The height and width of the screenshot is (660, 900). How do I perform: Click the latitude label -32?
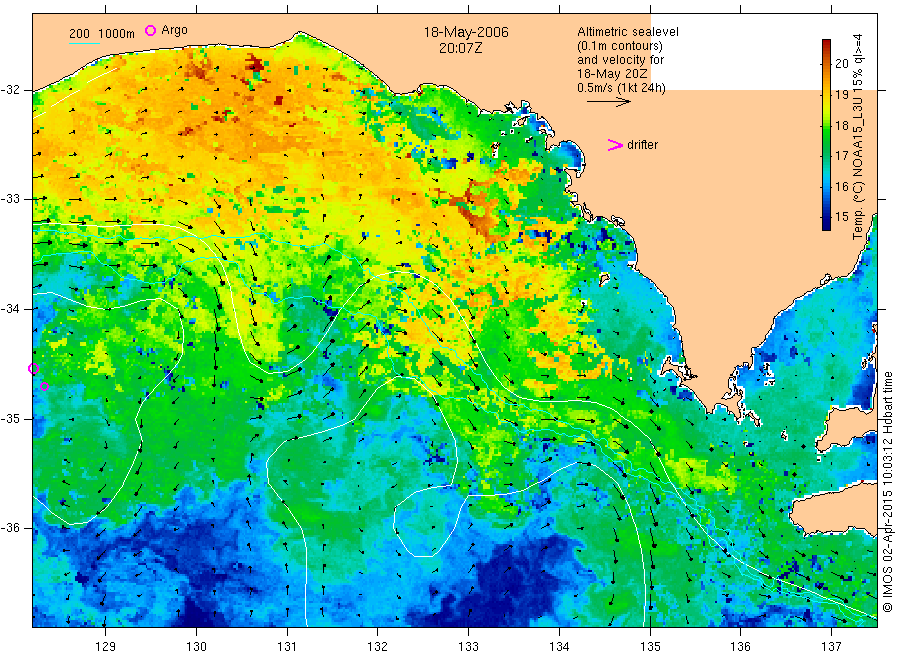click(11, 90)
